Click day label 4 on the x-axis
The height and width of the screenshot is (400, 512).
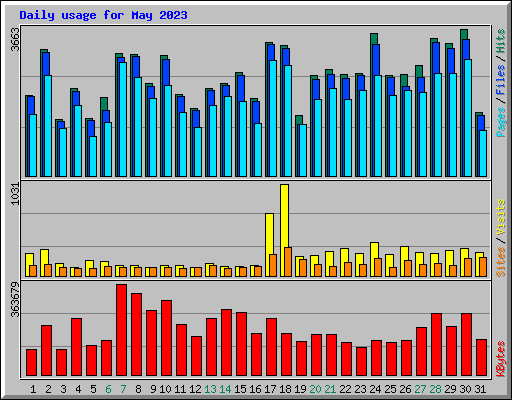coord(78,389)
